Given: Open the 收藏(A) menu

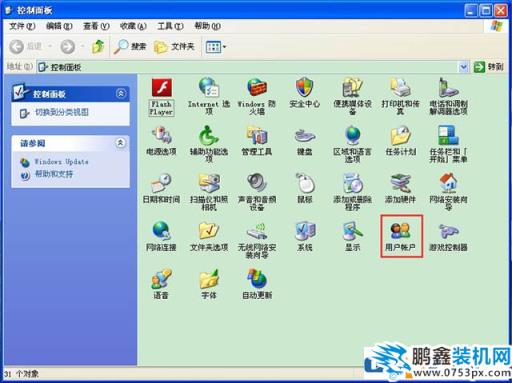Looking at the screenshot, I should pyautogui.click(x=133, y=26).
